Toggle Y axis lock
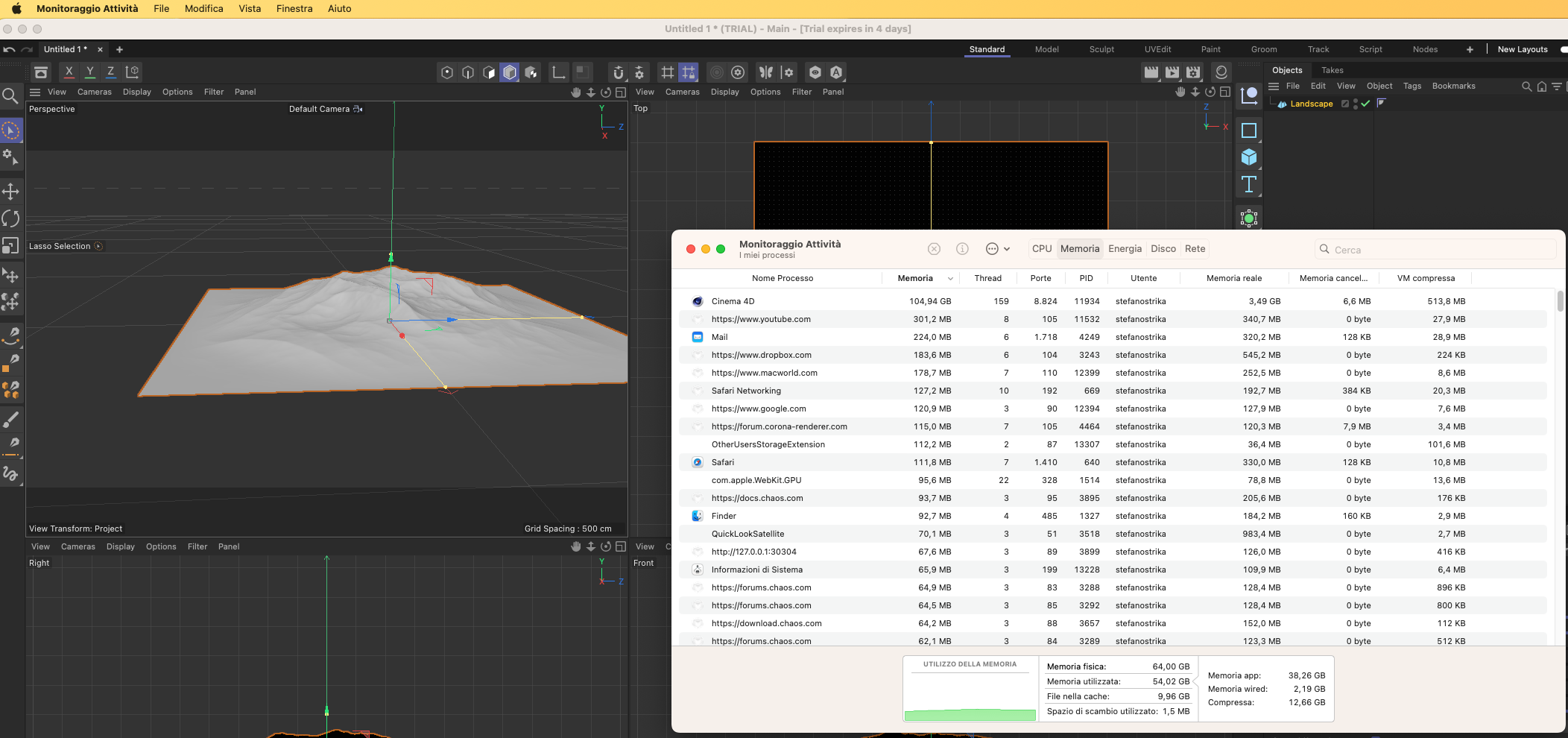The height and width of the screenshot is (738, 1568). [89, 72]
